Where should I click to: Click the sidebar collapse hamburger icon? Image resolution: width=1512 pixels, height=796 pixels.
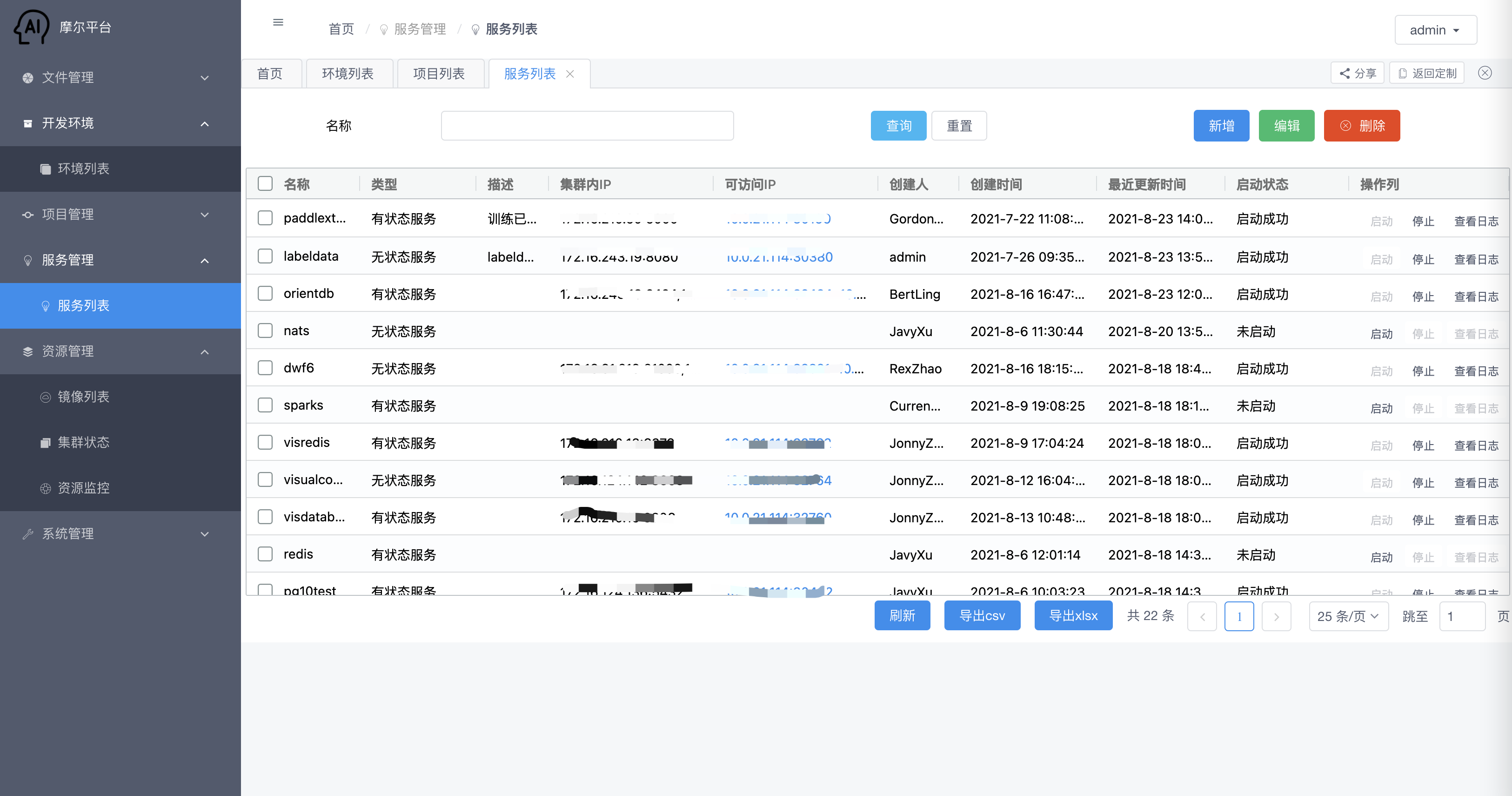pyautogui.click(x=278, y=22)
